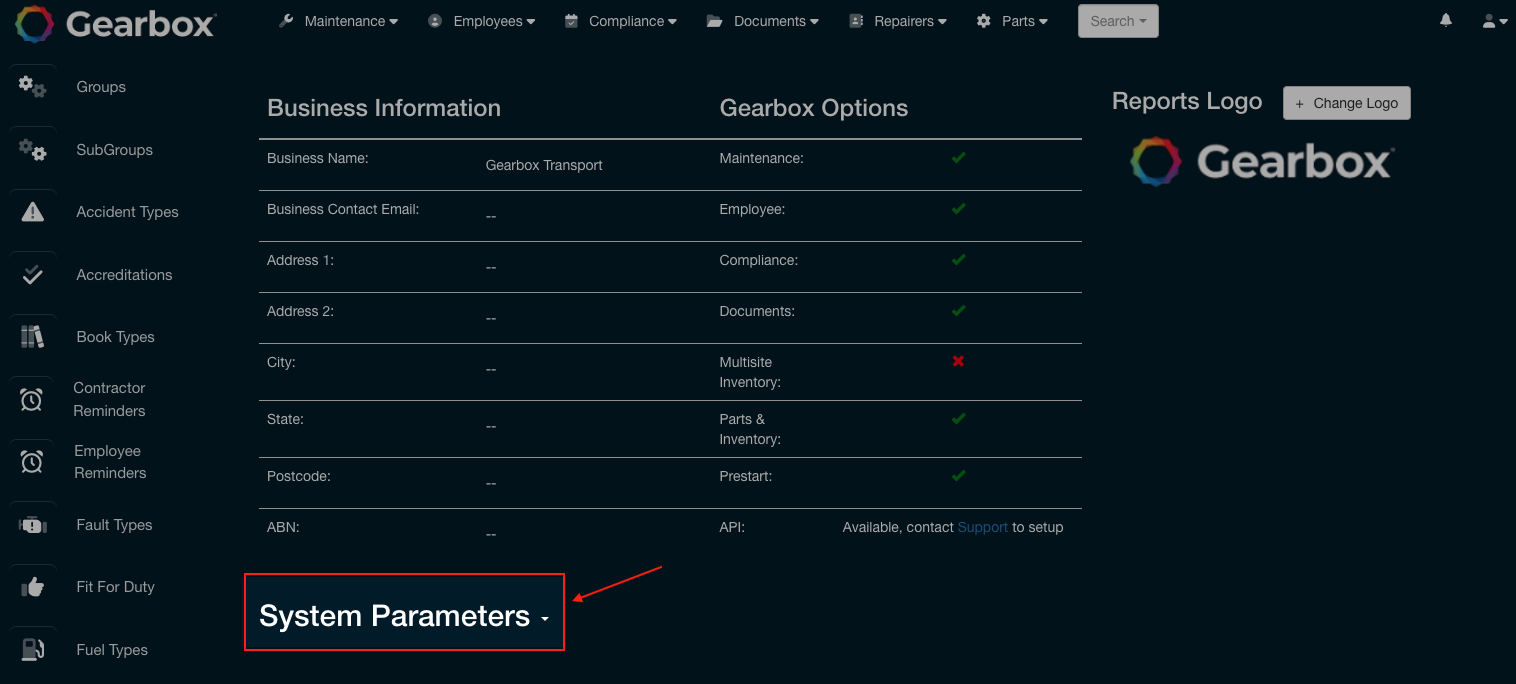Open the Repairers menu

point(897,21)
